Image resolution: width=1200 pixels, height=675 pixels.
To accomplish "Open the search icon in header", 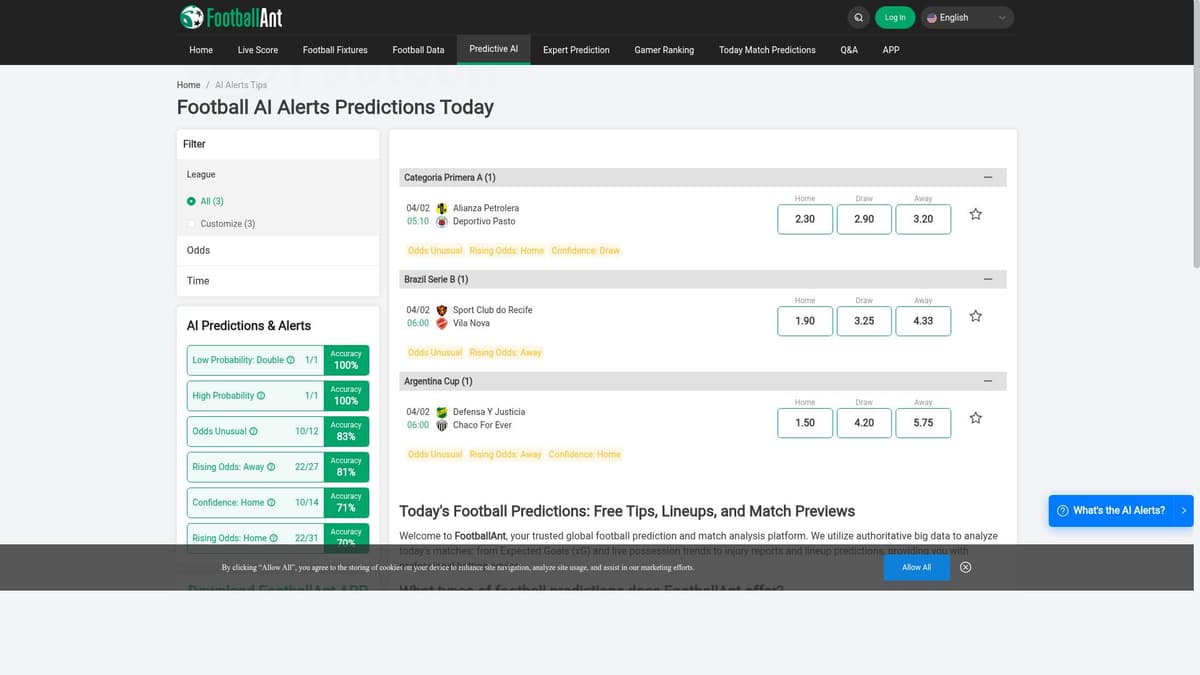I will 858,17.
